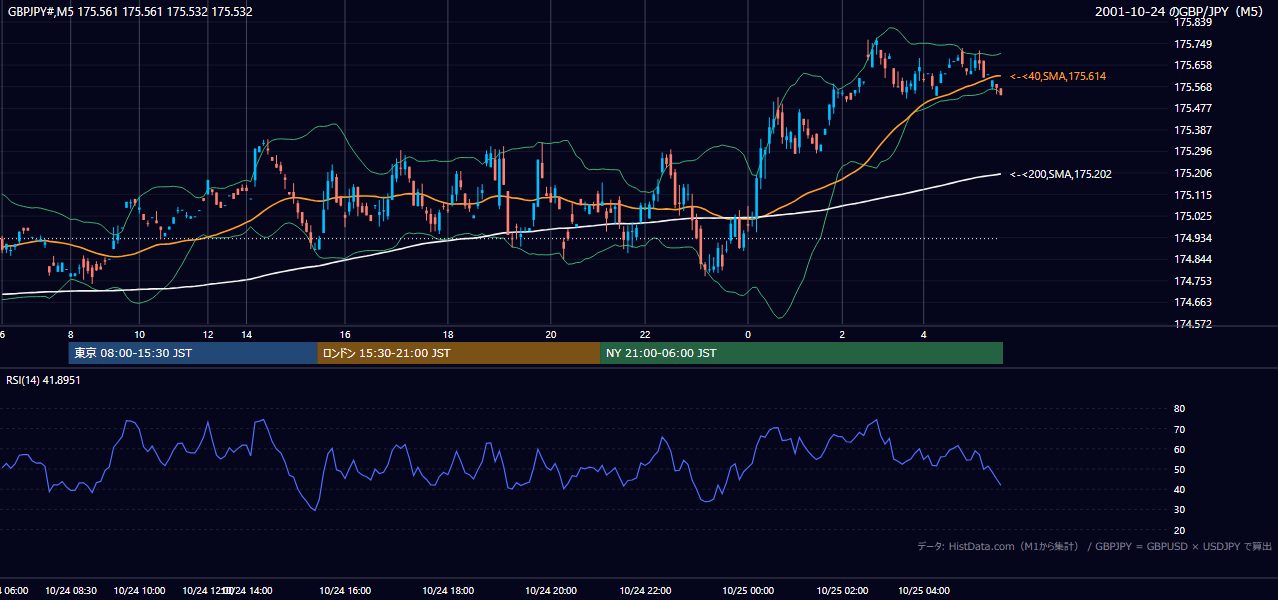Click hour marker 12 below the price chart
The image size is (1278, 600).
click(208, 335)
